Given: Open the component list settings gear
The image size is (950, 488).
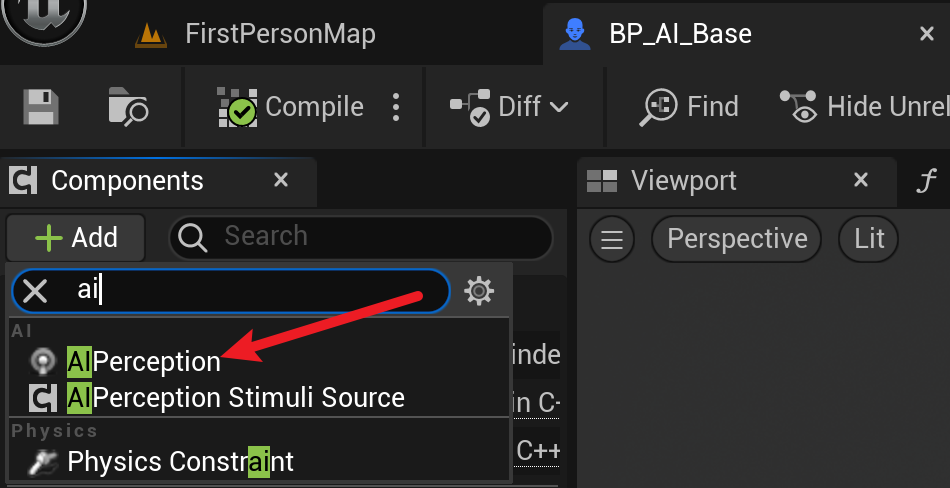Looking at the screenshot, I should point(480,291).
